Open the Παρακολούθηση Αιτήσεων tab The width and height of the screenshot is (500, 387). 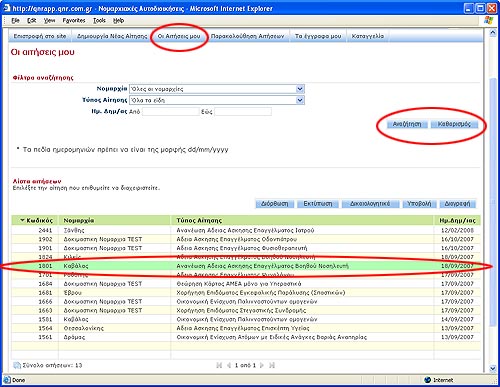pos(247,36)
